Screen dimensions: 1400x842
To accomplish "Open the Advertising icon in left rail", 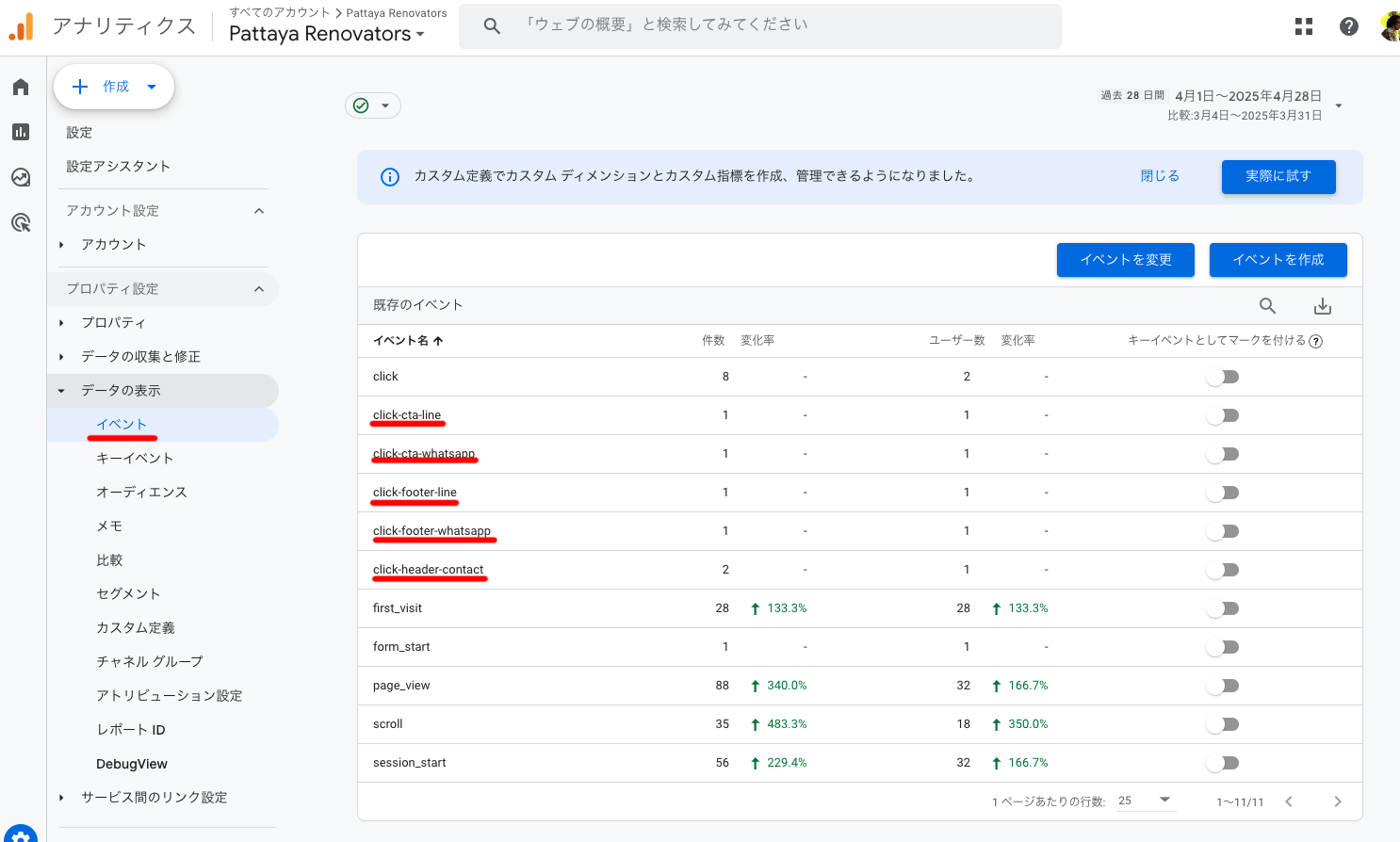I will click(x=21, y=222).
